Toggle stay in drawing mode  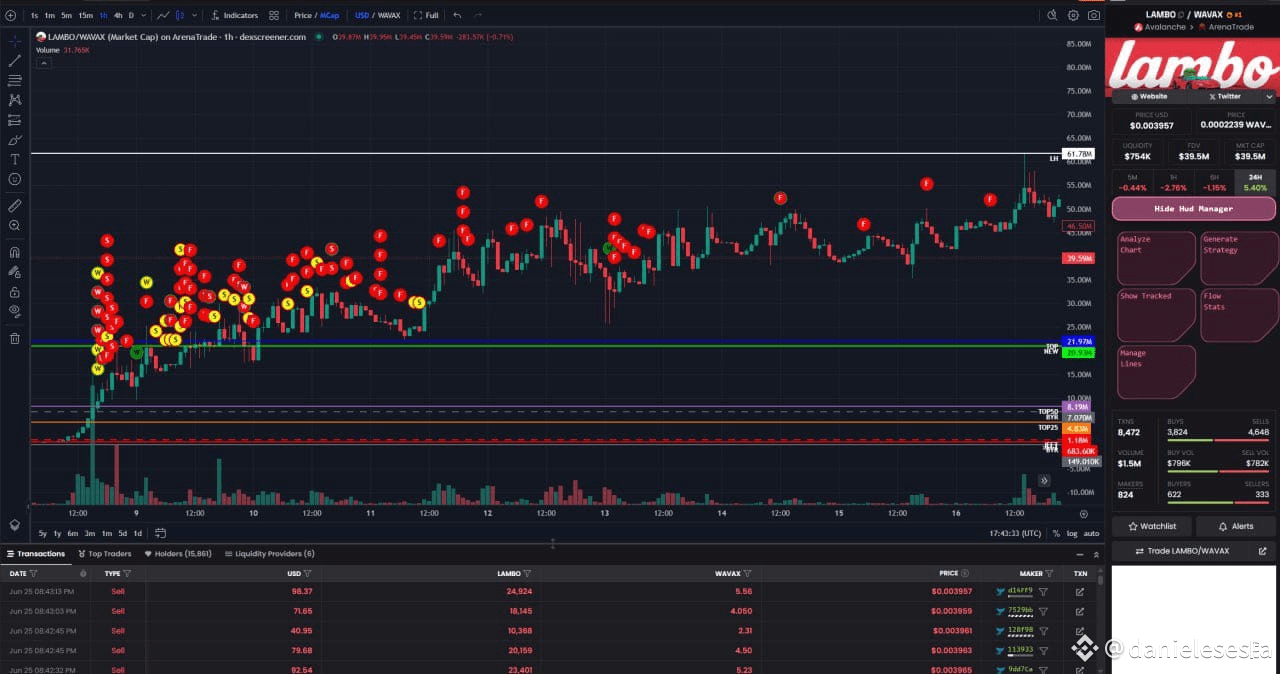(x=14, y=272)
